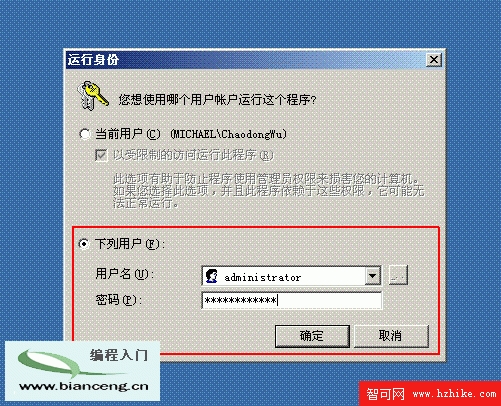Viewport: 501px width, 406px height.
Task: Expand the 用户名 dropdown arrow
Action: (x=373, y=276)
